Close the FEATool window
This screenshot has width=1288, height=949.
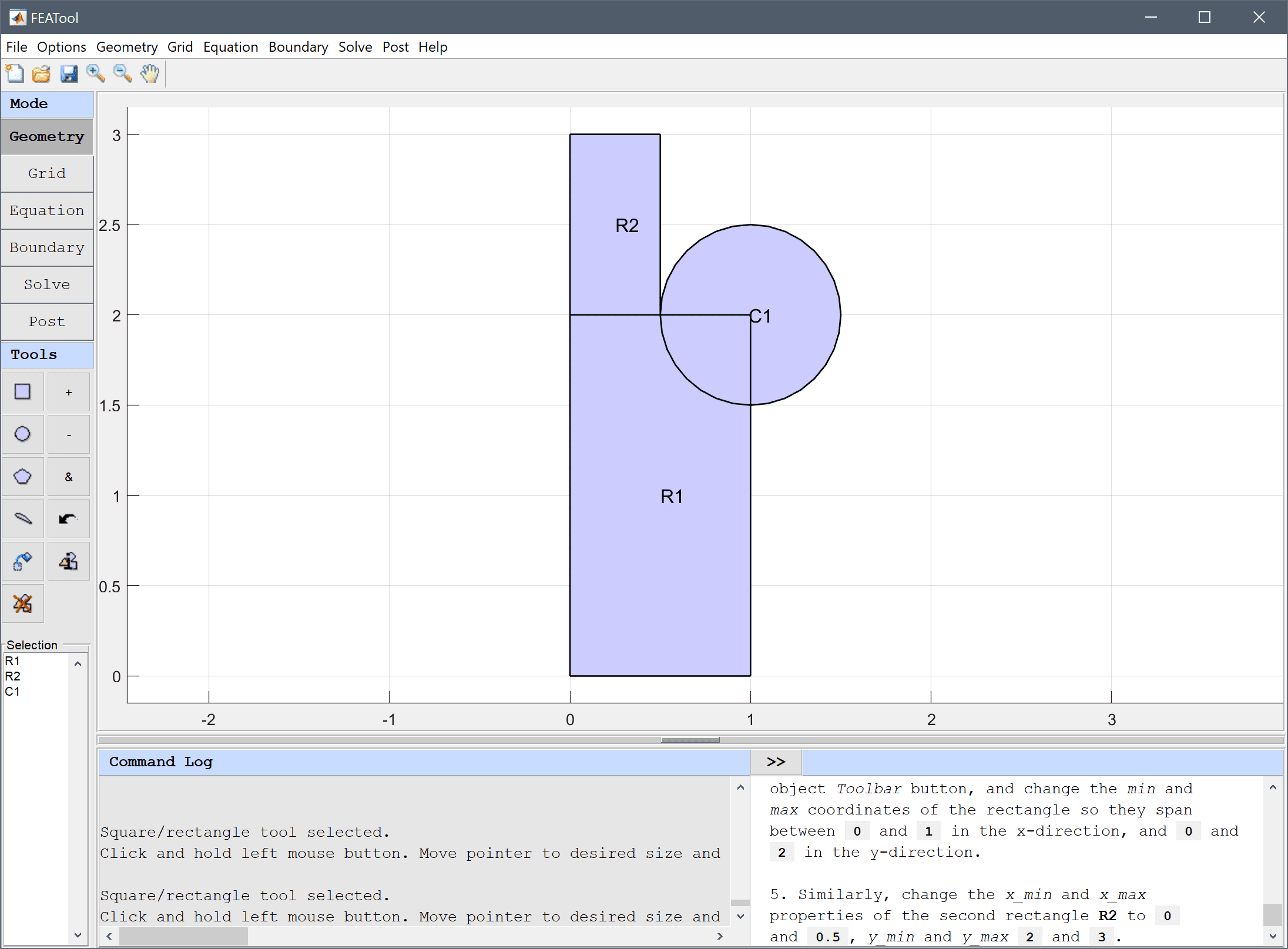(x=1259, y=17)
